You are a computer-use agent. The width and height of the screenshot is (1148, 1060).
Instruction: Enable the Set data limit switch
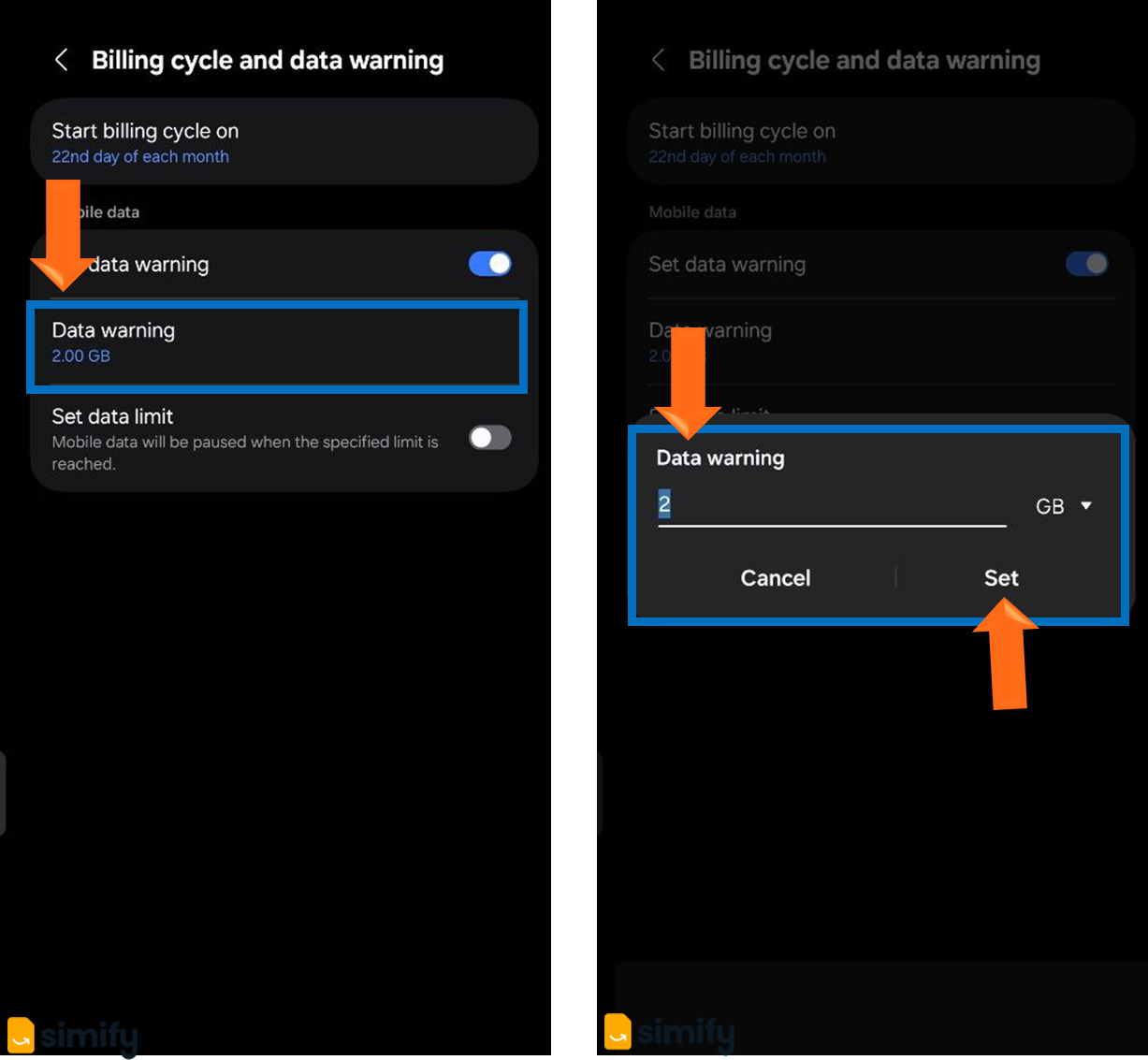489,438
